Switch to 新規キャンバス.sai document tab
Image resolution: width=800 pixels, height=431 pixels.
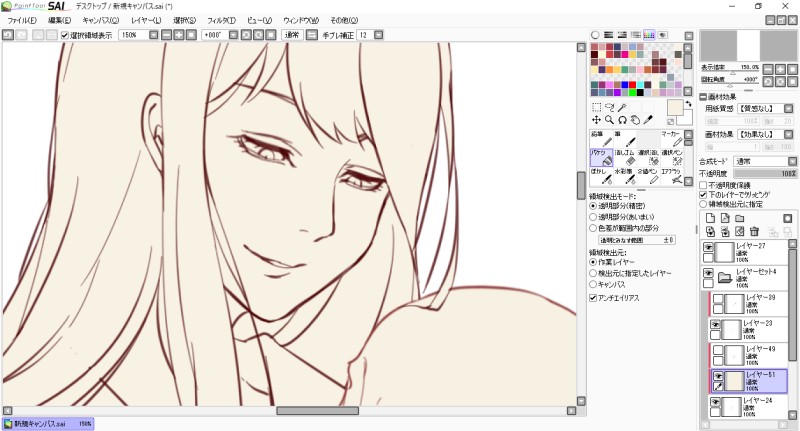(48, 423)
